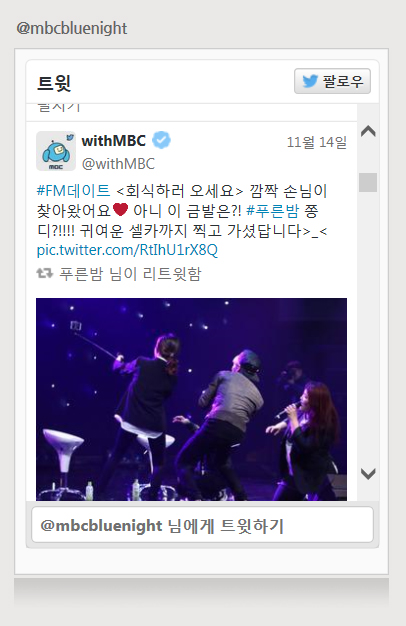
Task: Open the #FM데이트 hashtag
Action: (x=73, y=190)
